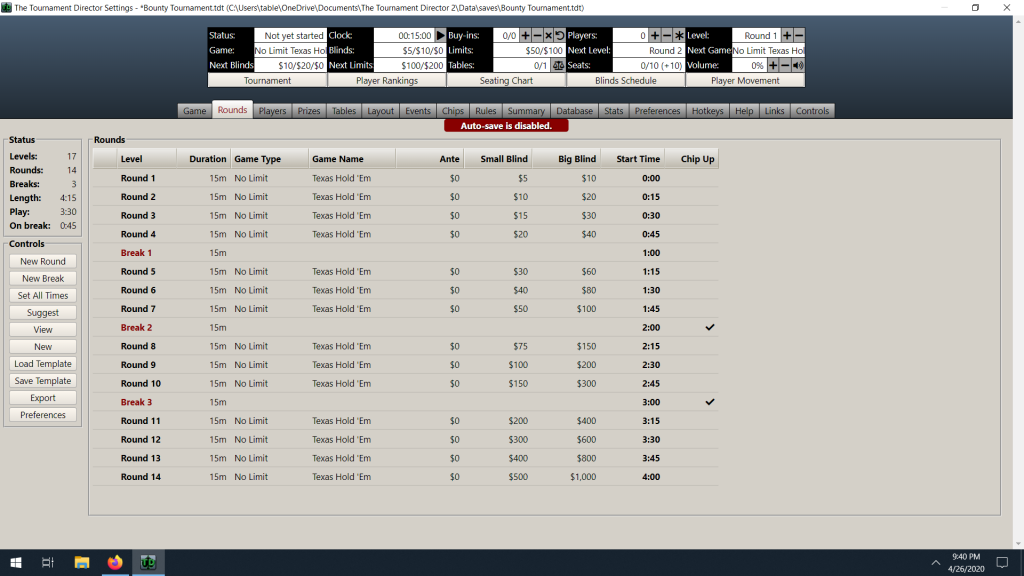
Task: Click the New Round button
Action: pos(42,261)
